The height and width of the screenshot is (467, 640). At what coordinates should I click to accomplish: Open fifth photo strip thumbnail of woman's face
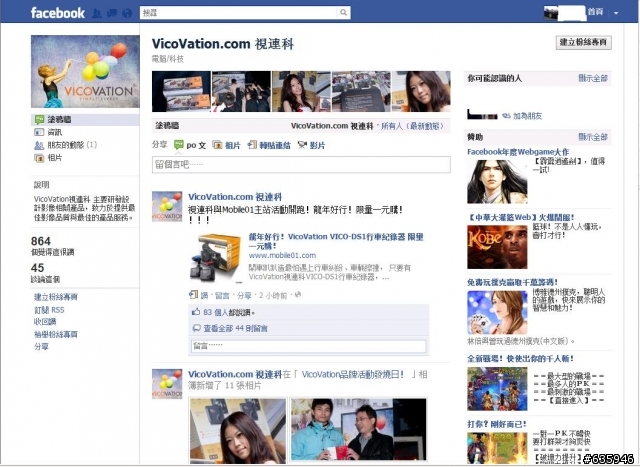pyautogui.click(x=421, y=91)
